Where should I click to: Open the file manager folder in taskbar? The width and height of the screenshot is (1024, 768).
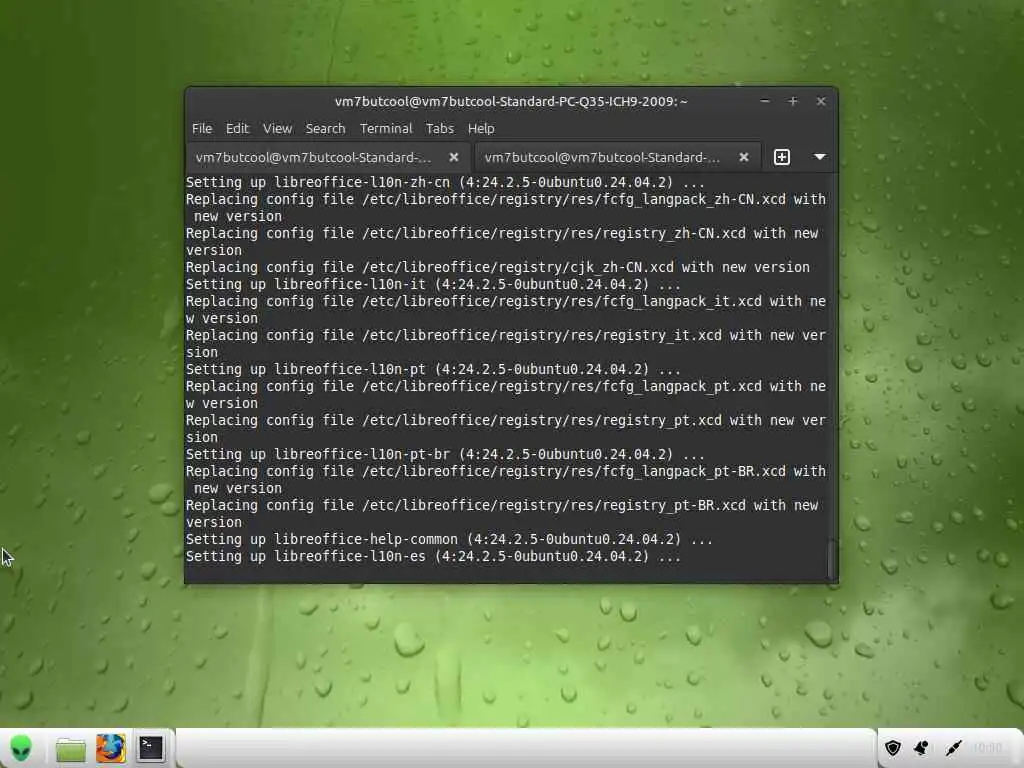[71, 749]
